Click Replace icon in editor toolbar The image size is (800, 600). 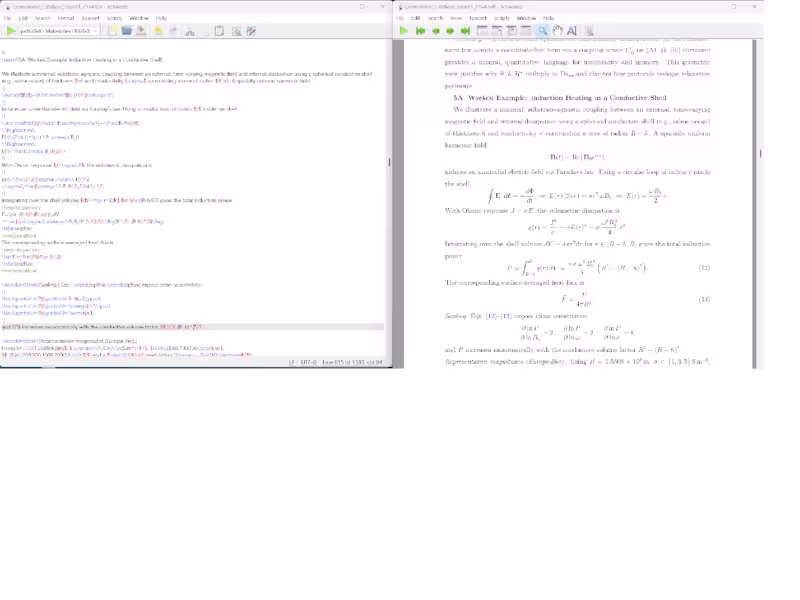coord(251,31)
